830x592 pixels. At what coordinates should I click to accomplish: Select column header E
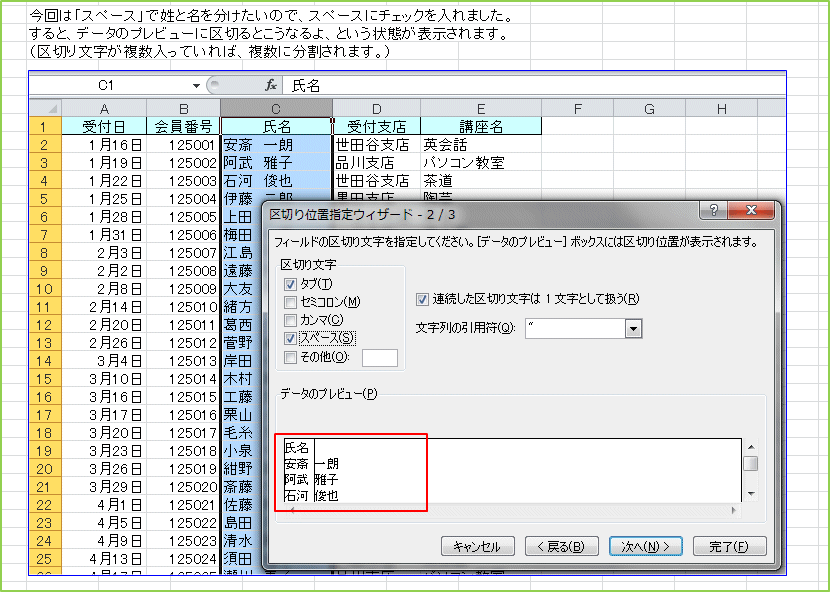481,109
